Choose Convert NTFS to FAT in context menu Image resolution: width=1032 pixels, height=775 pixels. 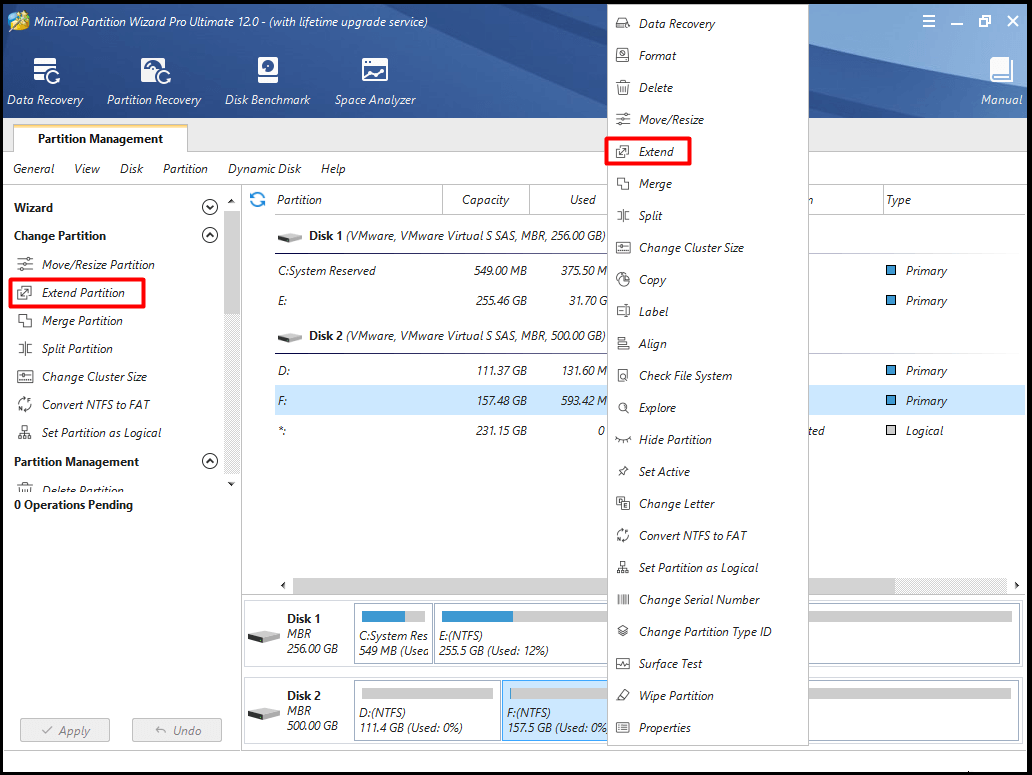click(708, 536)
